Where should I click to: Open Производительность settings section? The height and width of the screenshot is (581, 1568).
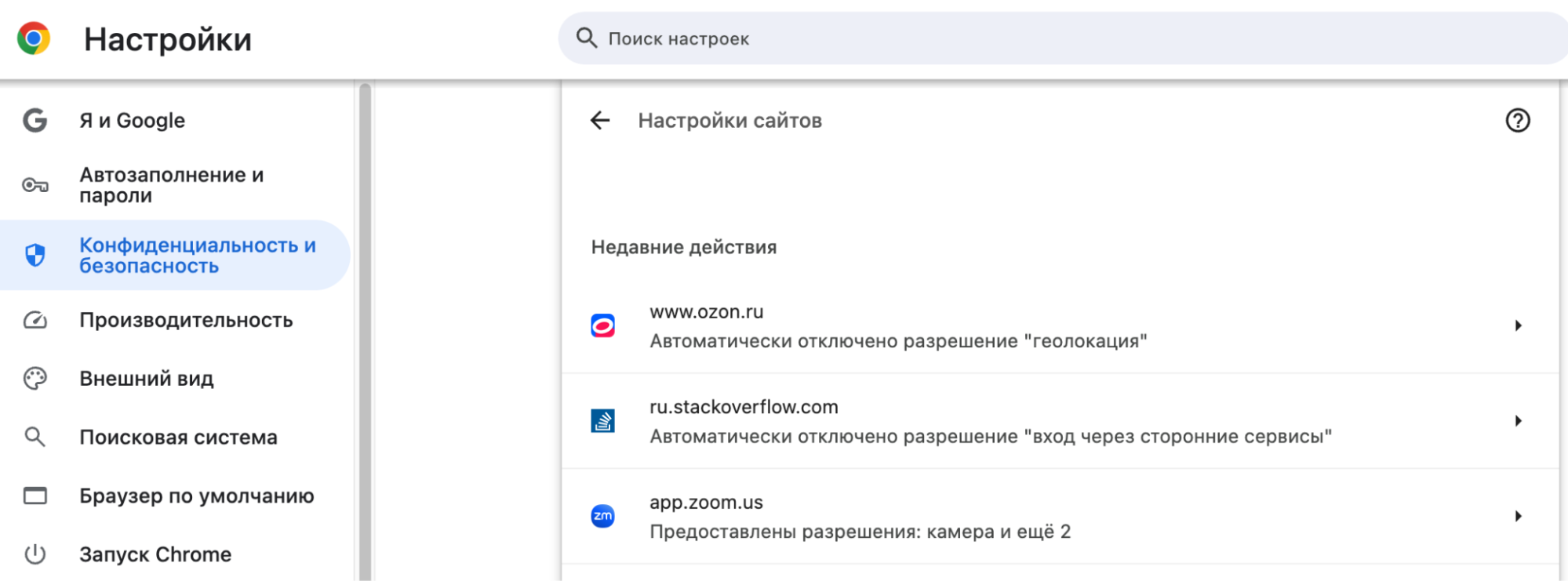point(185,320)
